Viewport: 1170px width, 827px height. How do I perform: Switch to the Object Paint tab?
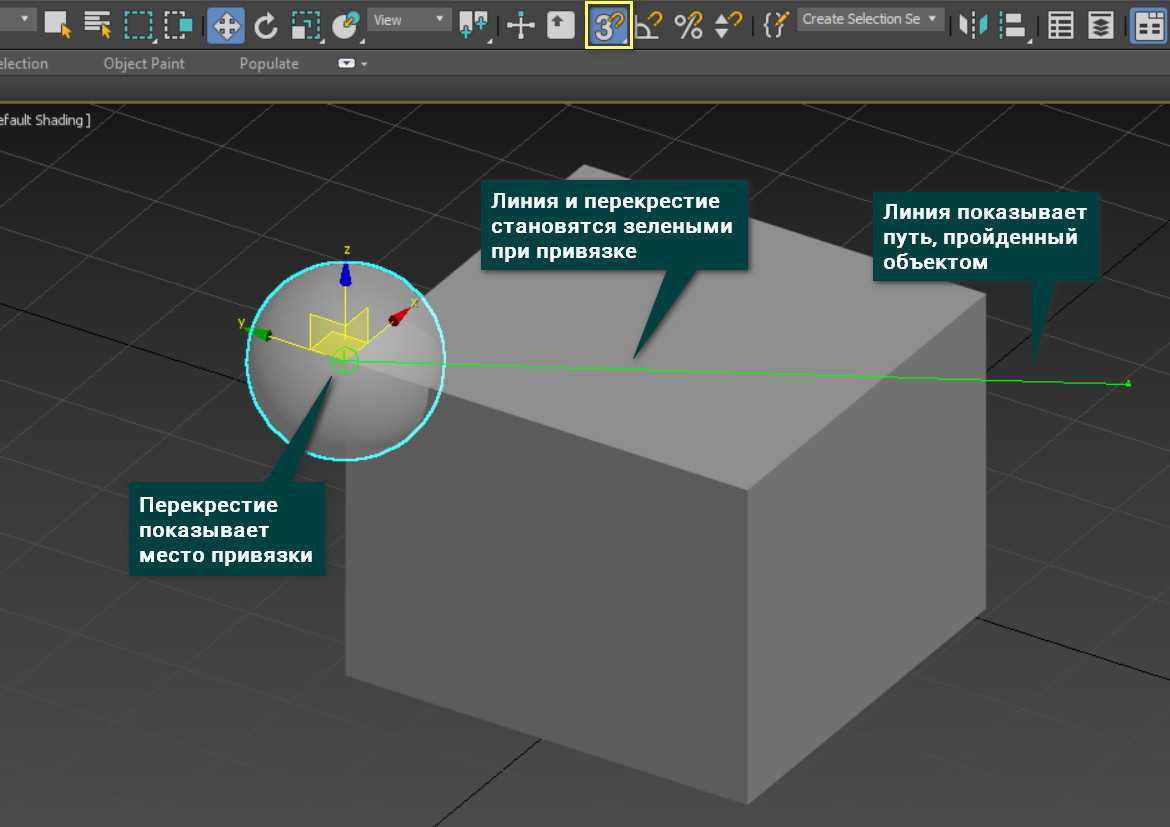(144, 64)
